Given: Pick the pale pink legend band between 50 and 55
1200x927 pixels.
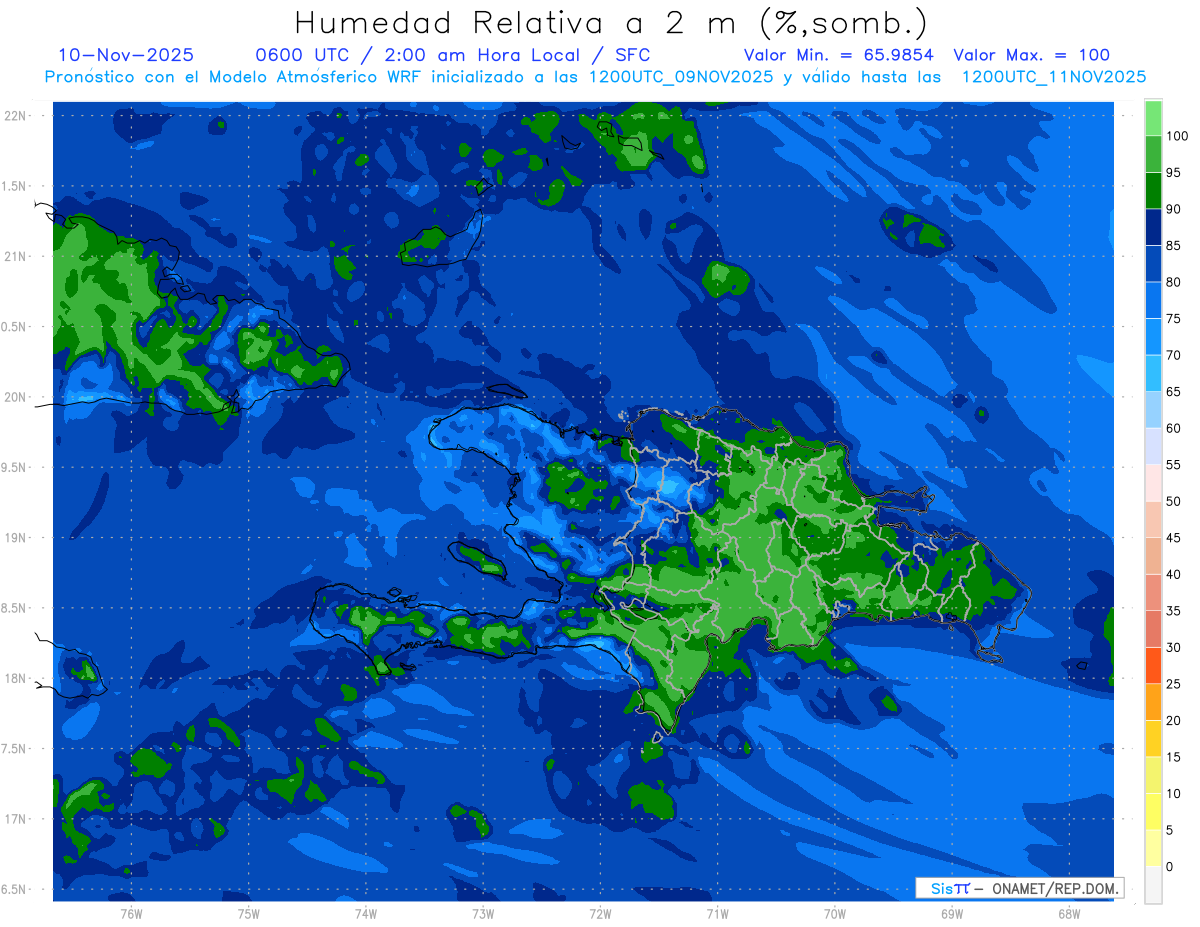Looking at the screenshot, I should tap(1152, 483).
